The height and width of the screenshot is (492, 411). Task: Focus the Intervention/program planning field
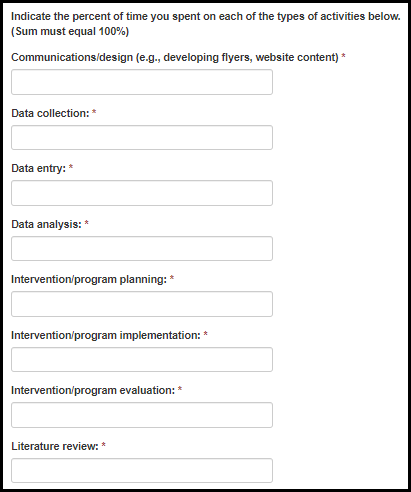click(142, 304)
